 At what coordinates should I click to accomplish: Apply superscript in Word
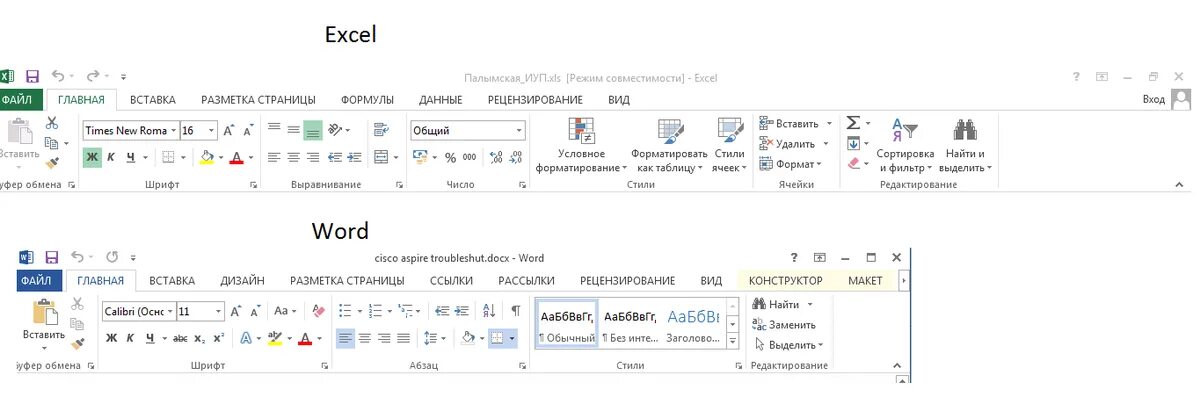(219, 338)
